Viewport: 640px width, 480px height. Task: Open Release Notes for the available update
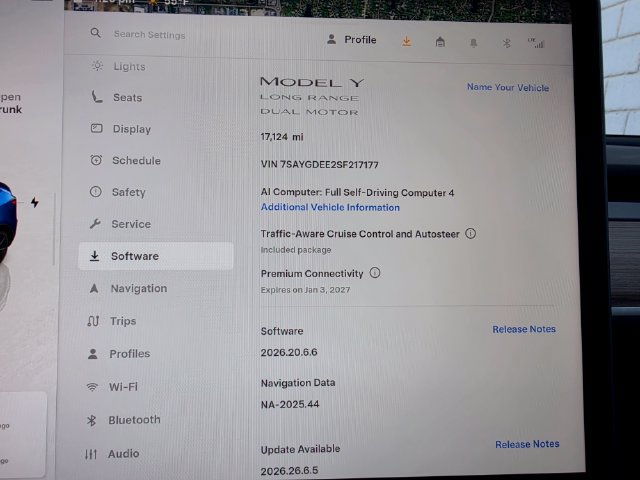527,444
